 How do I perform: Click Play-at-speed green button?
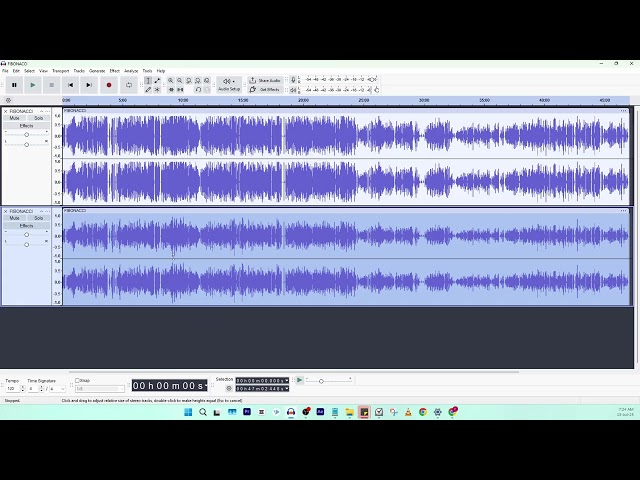(300, 380)
